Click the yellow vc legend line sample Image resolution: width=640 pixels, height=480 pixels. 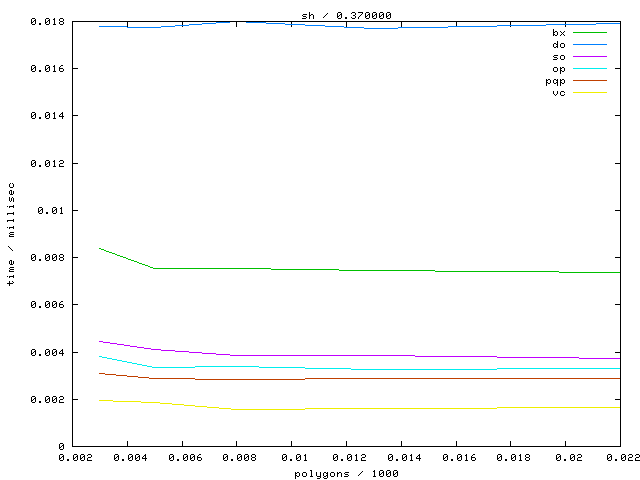tap(590, 93)
